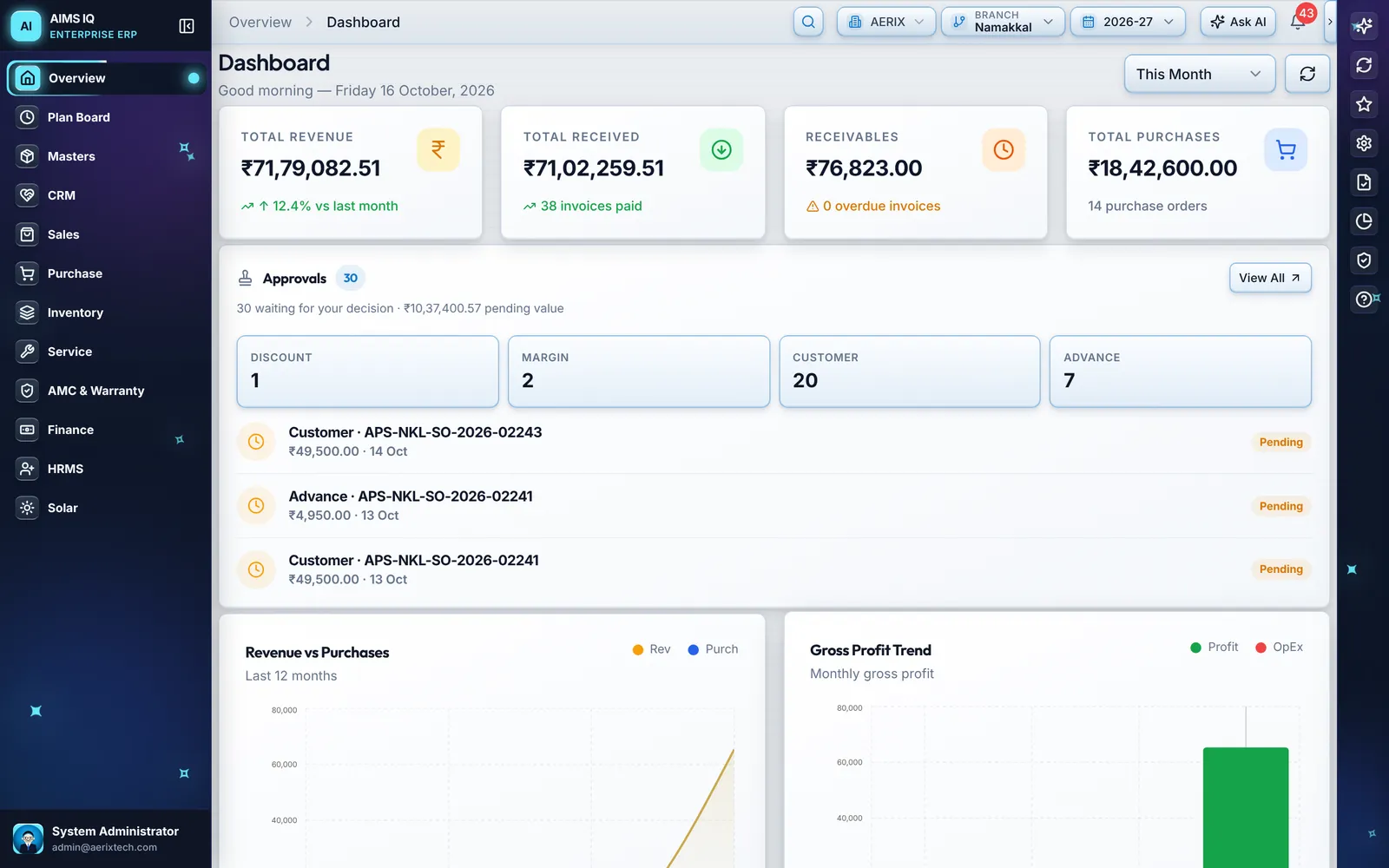Viewport: 1389px width, 868px height.
Task: Open favorites via the star icon
Action: coord(1364,104)
